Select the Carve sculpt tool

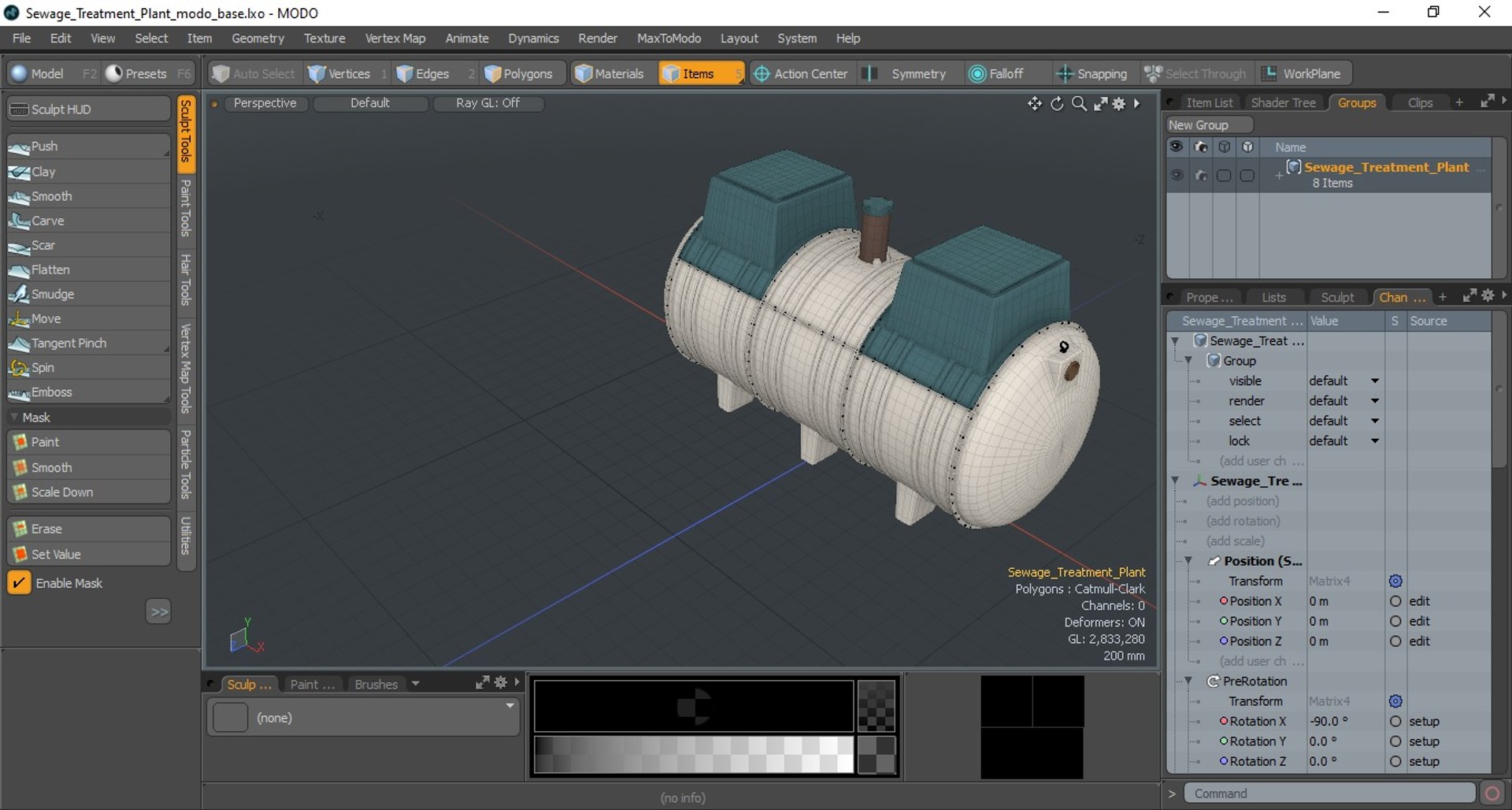(88, 221)
